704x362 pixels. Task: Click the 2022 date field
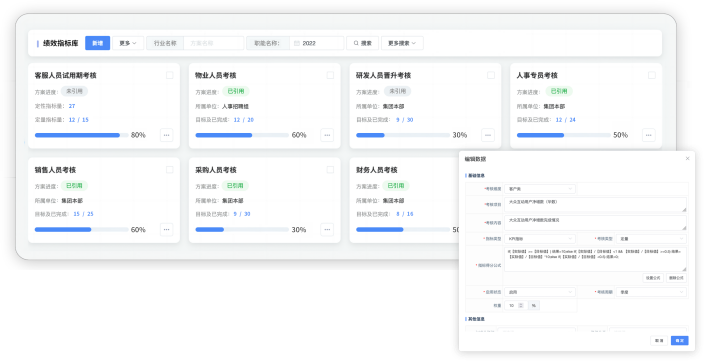[x=317, y=43]
